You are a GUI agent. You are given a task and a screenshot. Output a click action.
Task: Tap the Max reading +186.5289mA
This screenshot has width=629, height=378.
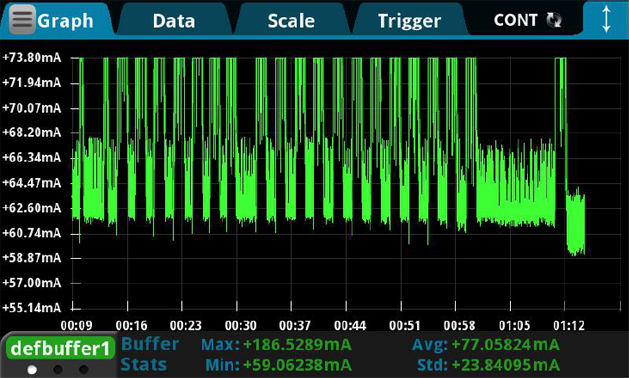click(297, 344)
